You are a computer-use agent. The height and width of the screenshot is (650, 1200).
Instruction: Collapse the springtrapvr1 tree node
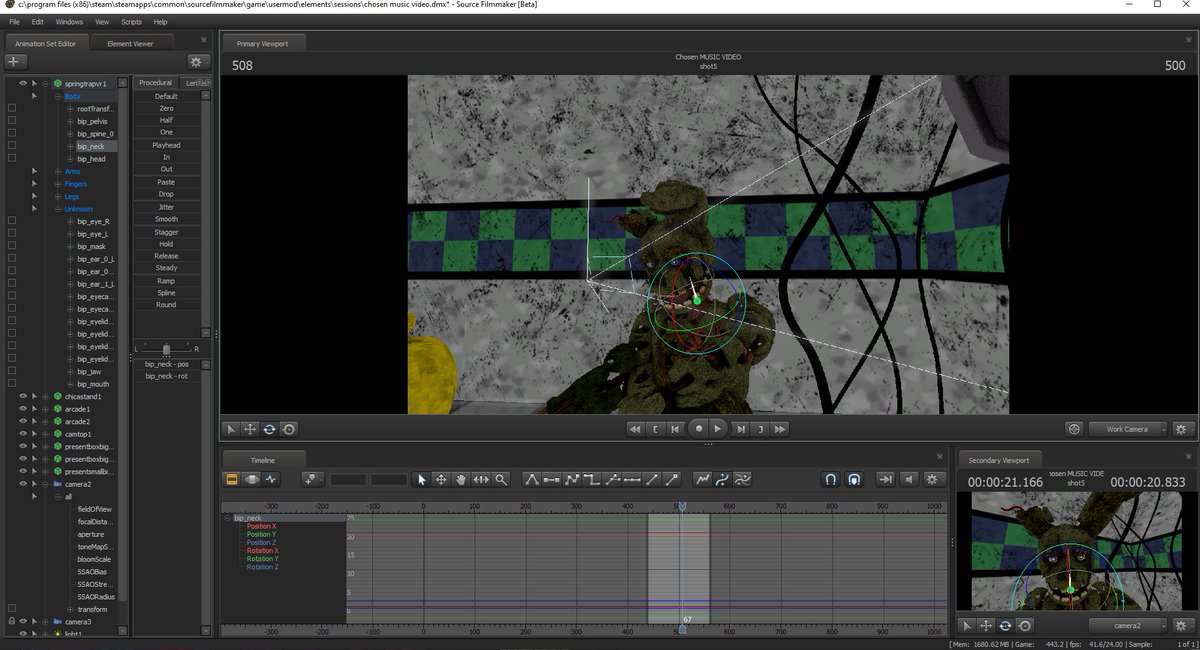45,84
